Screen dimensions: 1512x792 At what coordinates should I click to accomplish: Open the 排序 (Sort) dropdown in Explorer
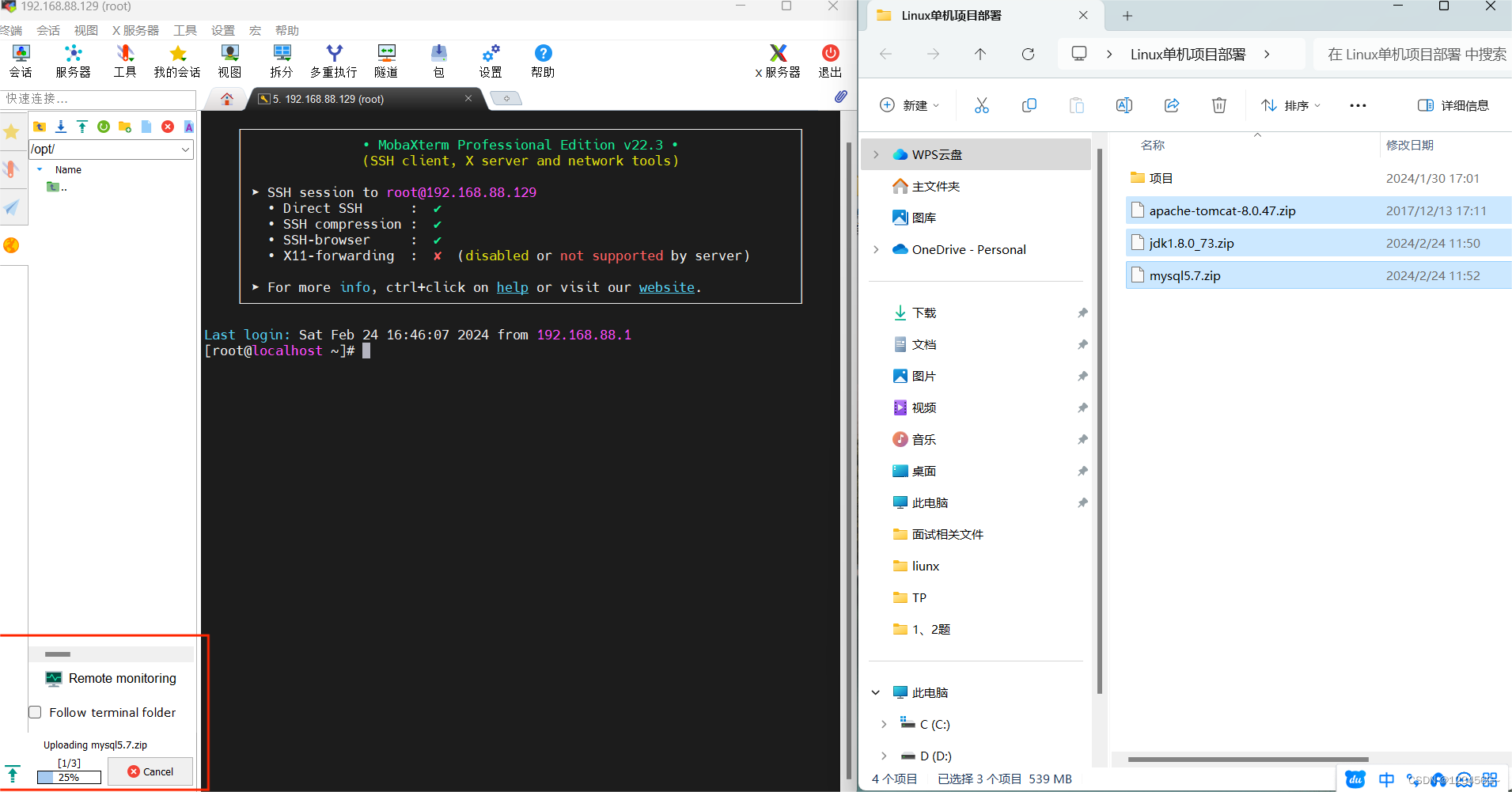tap(1291, 105)
